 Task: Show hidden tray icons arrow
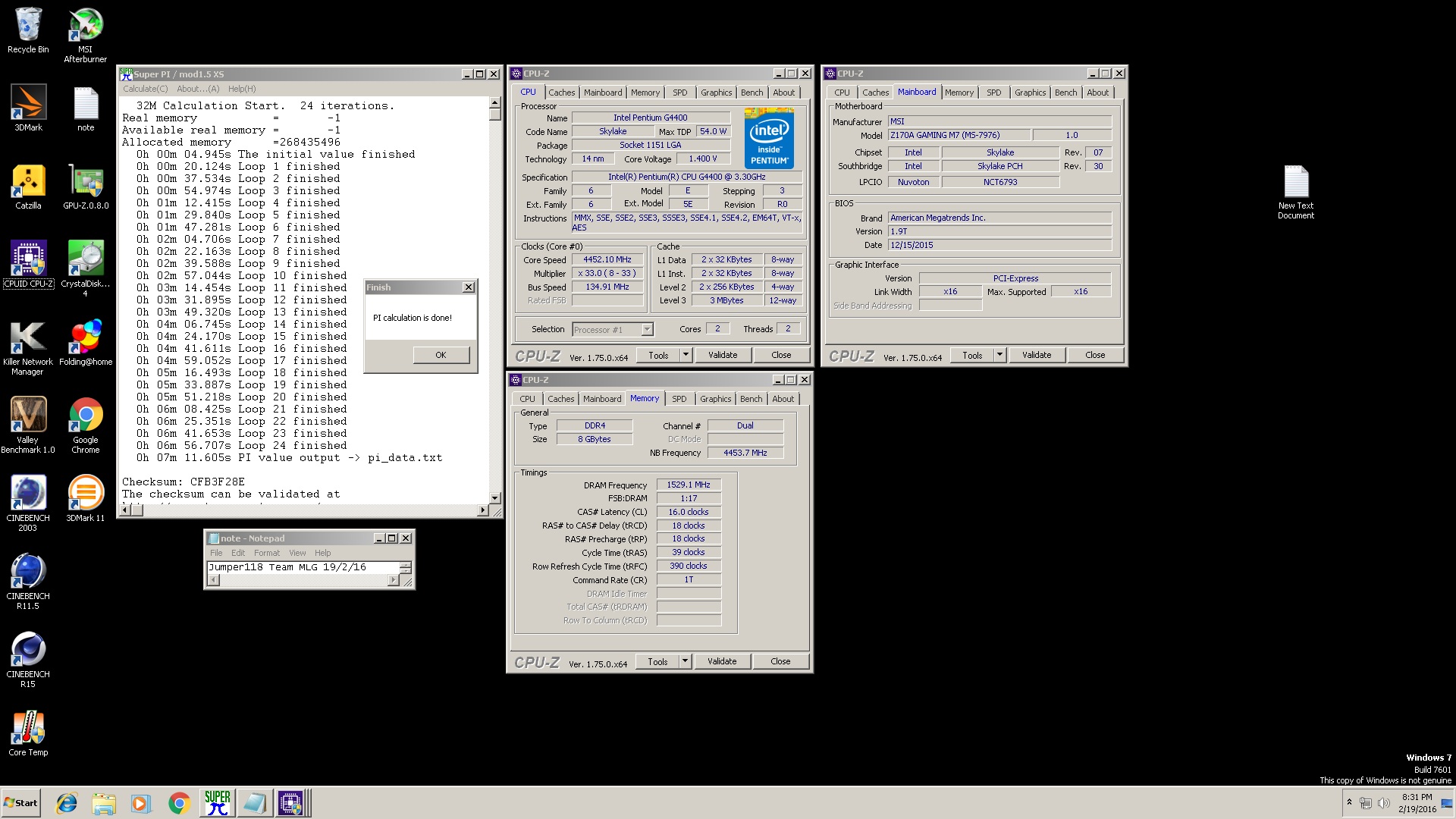coord(1349,802)
